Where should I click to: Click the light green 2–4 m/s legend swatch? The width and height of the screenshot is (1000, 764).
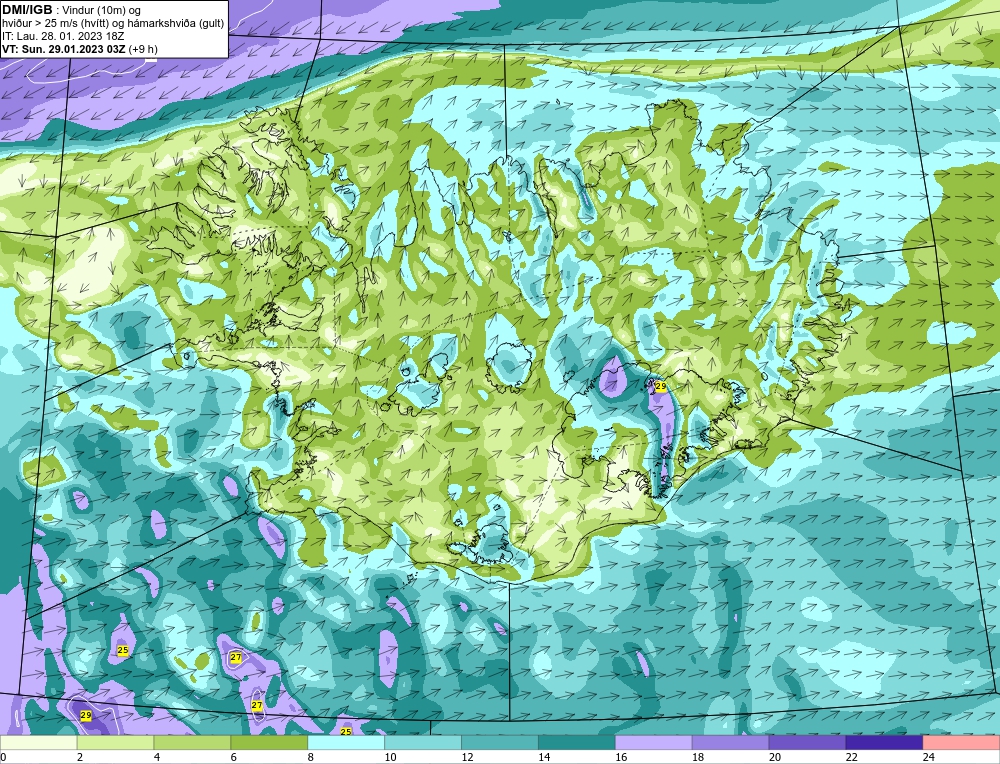tap(115, 742)
